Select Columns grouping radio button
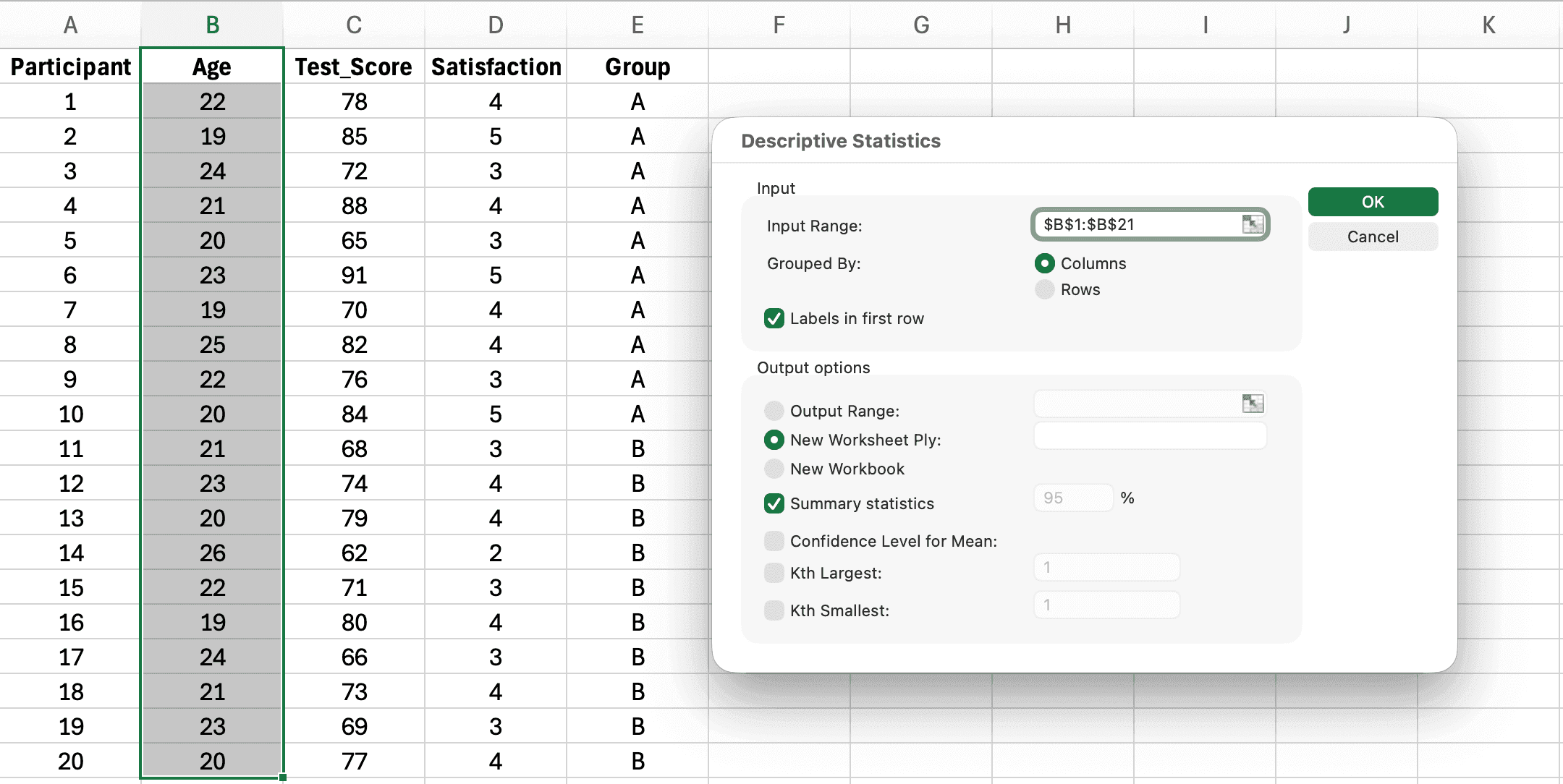The width and height of the screenshot is (1563, 784). click(1044, 263)
